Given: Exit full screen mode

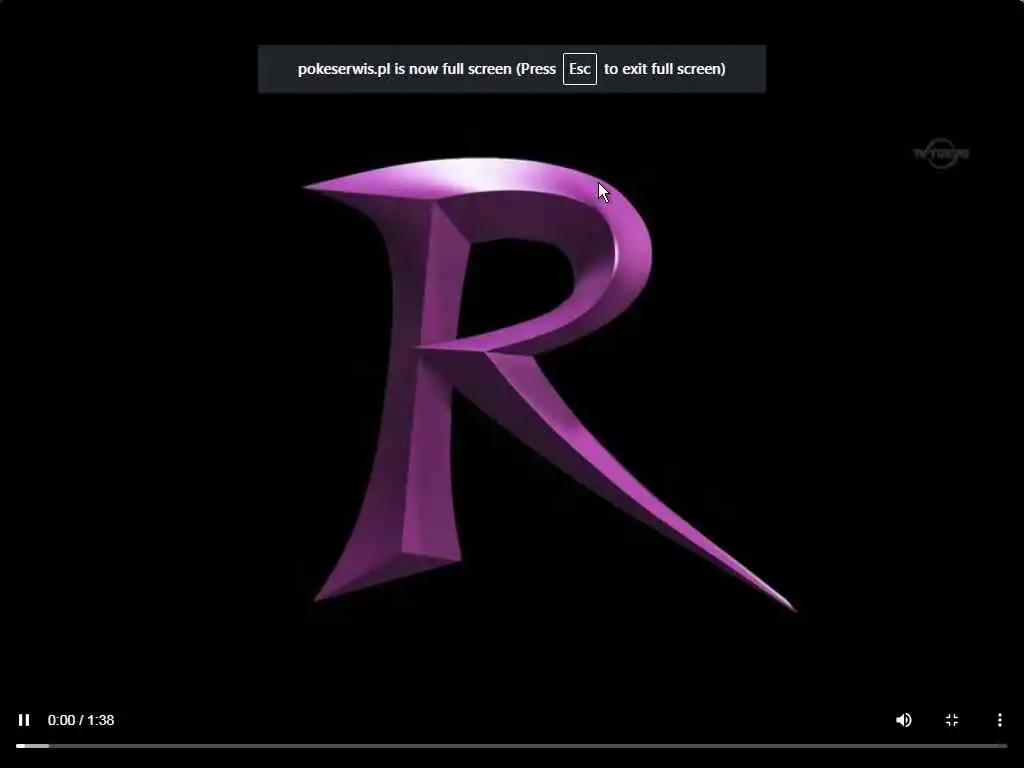Looking at the screenshot, I should [x=952, y=720].
